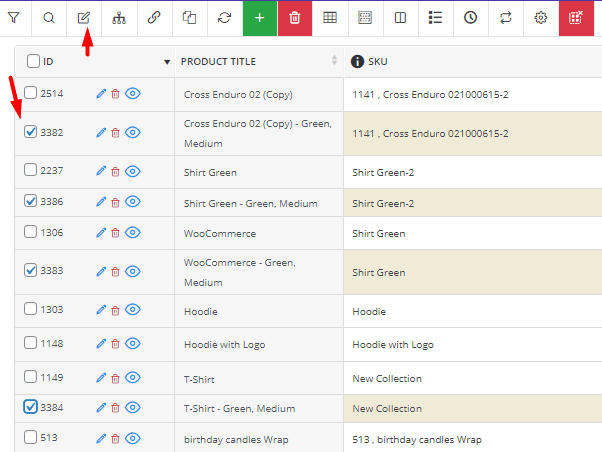Click the SKU column info icon
The width and height of the screenshot is (602, 452).
click(357, 61)
